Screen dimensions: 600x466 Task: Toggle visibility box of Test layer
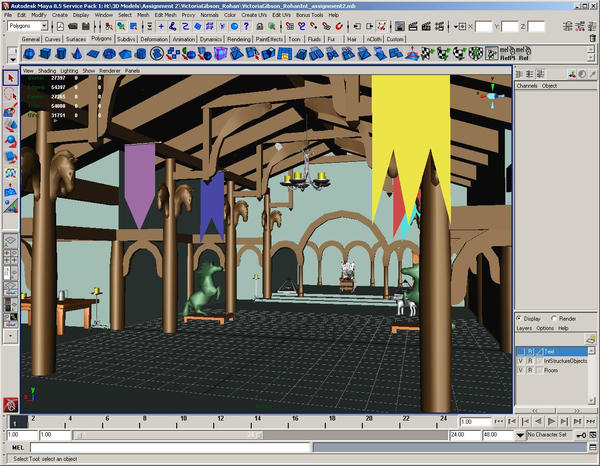tap(520, 351)
